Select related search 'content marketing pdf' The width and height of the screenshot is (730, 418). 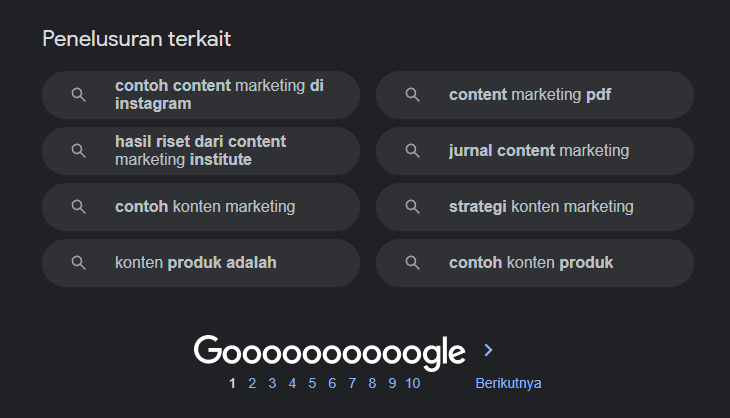coord(535,95)
